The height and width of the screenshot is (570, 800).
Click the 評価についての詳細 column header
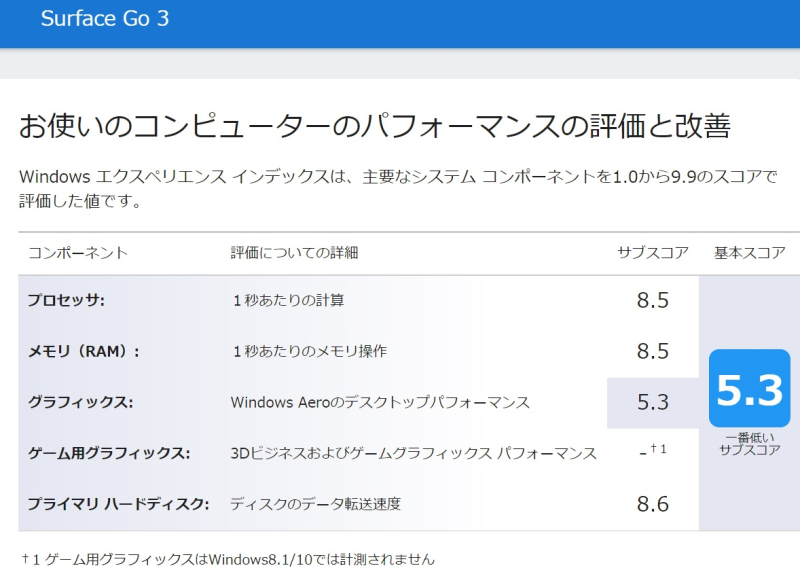(294, 253)
